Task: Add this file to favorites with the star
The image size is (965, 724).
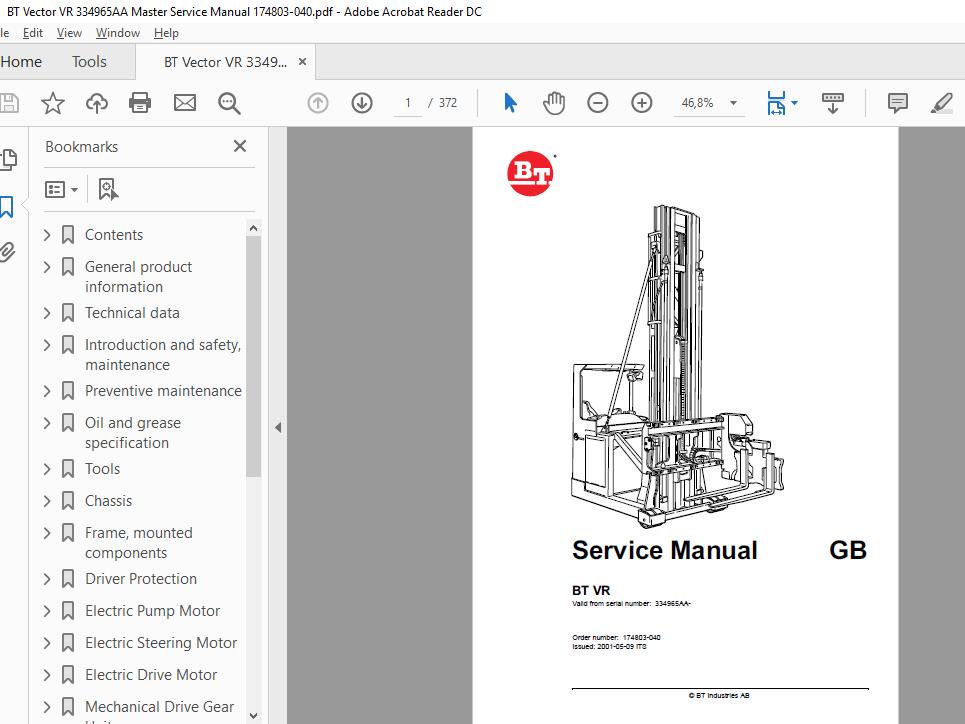Action: click(53, 102)
